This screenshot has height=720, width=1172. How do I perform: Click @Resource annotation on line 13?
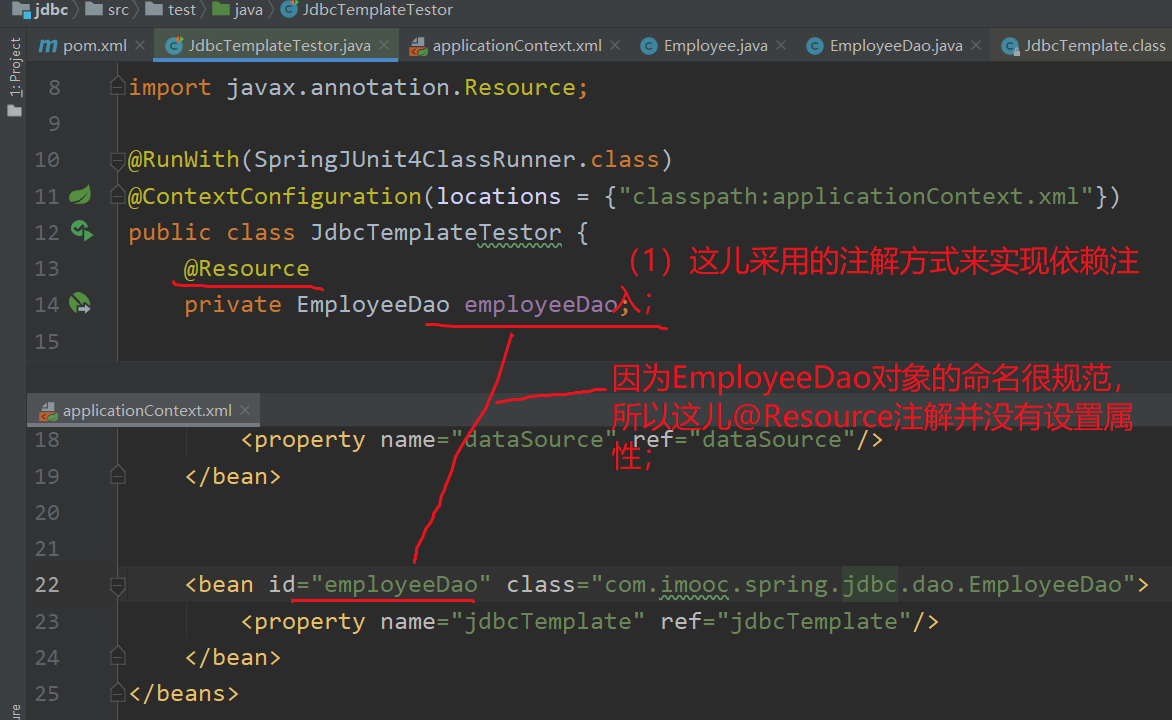click(247, 268)
